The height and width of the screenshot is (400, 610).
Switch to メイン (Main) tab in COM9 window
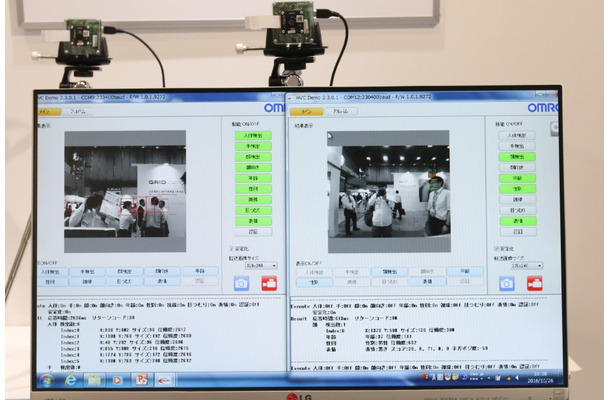point(49,112)
